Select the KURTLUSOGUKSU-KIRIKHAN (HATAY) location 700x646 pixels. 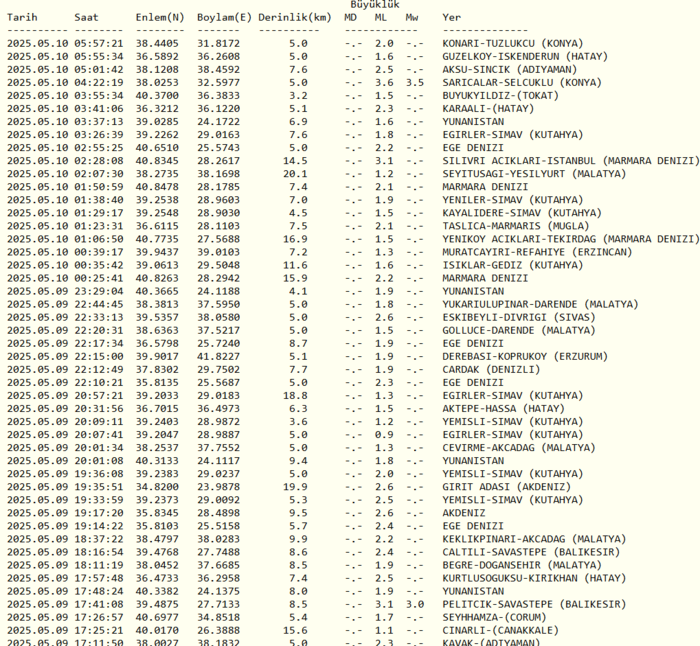[534, 578]
